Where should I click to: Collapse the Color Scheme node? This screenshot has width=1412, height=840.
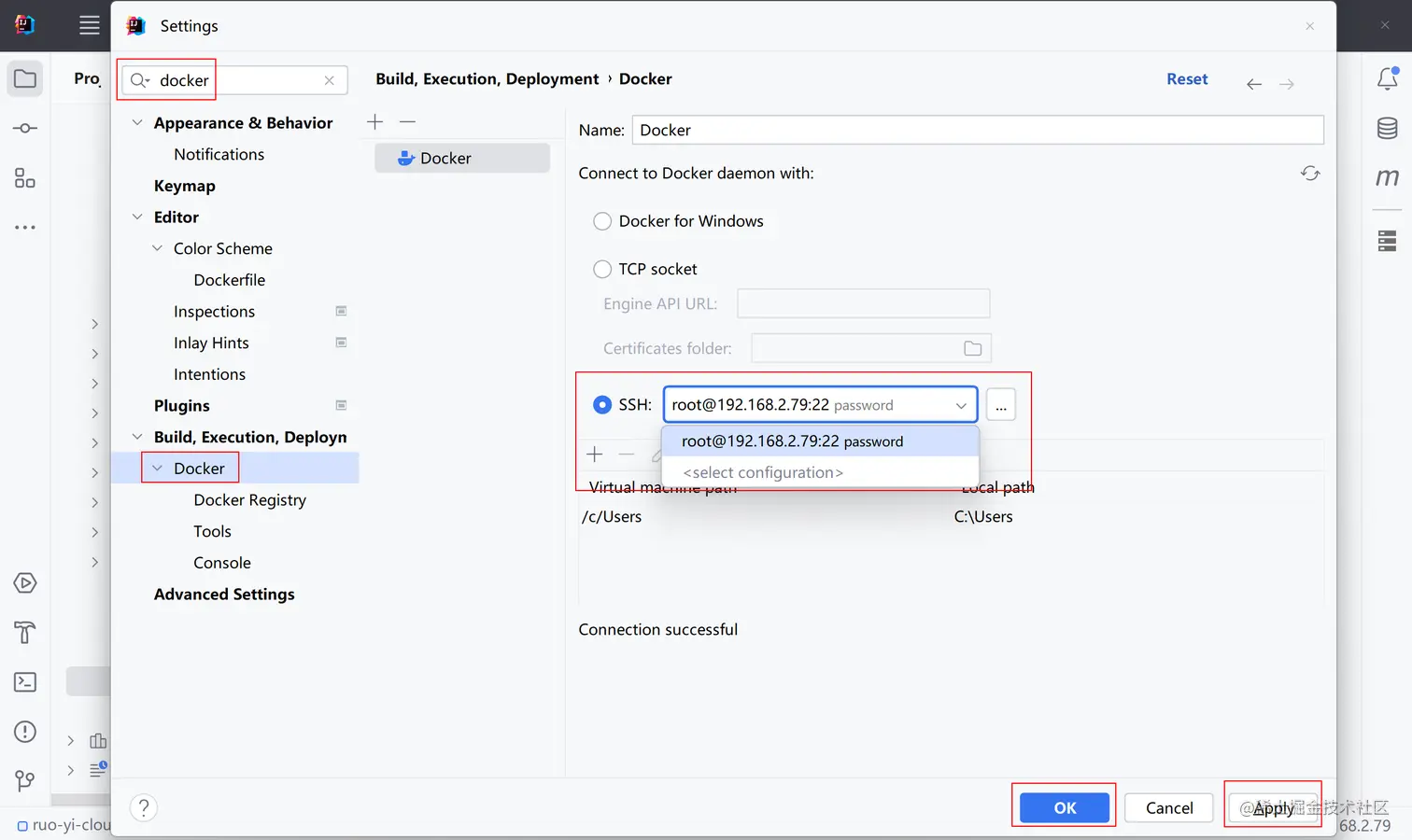157,248
